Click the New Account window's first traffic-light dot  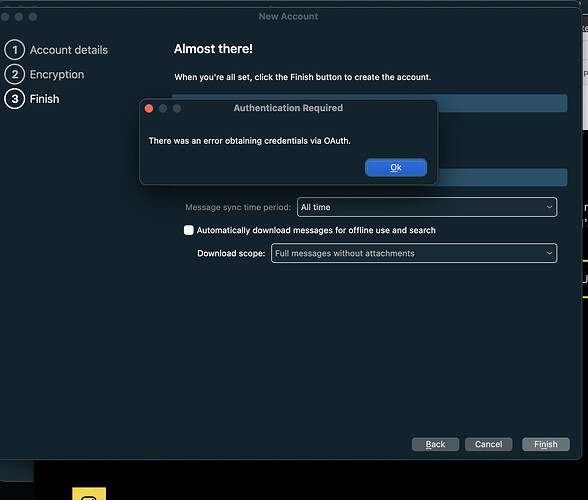tap(5, 17)
